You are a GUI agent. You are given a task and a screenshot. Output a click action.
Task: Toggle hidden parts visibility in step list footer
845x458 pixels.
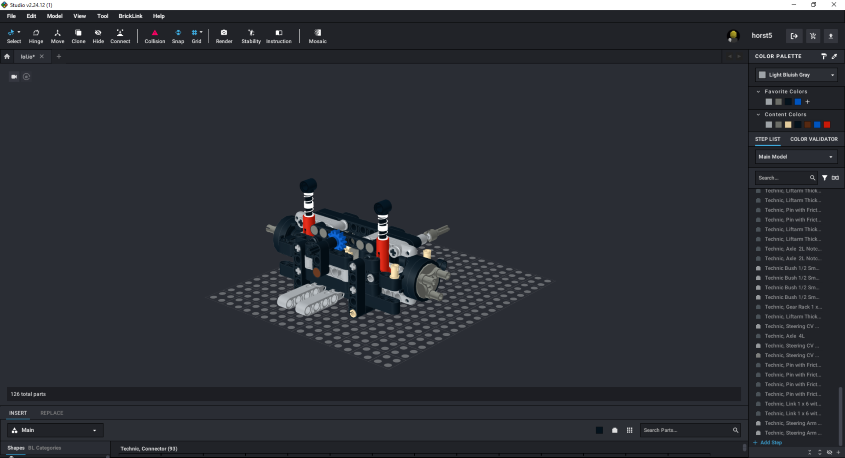(x=829, y=452)
